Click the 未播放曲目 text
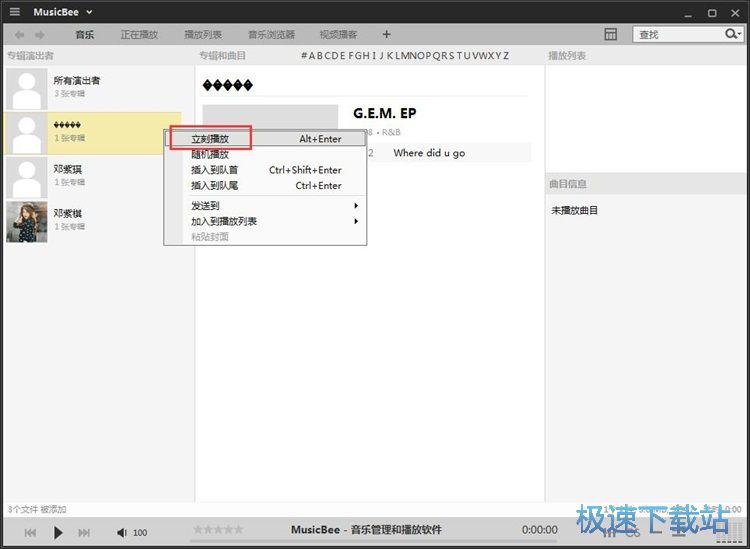The height and width of the screenshot is (549, 750). coord(574,210)
